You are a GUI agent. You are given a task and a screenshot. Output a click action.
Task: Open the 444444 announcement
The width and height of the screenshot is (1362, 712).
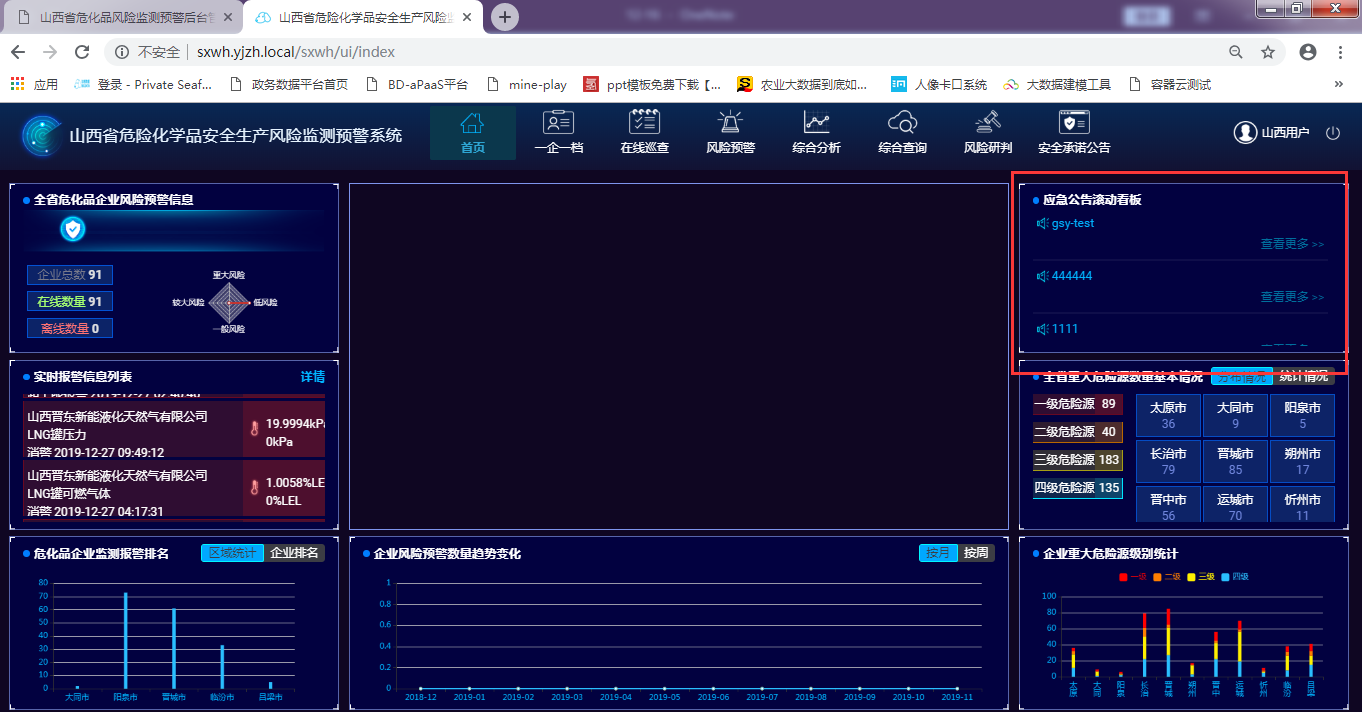pyautogui.click(x=1072, y=276)
